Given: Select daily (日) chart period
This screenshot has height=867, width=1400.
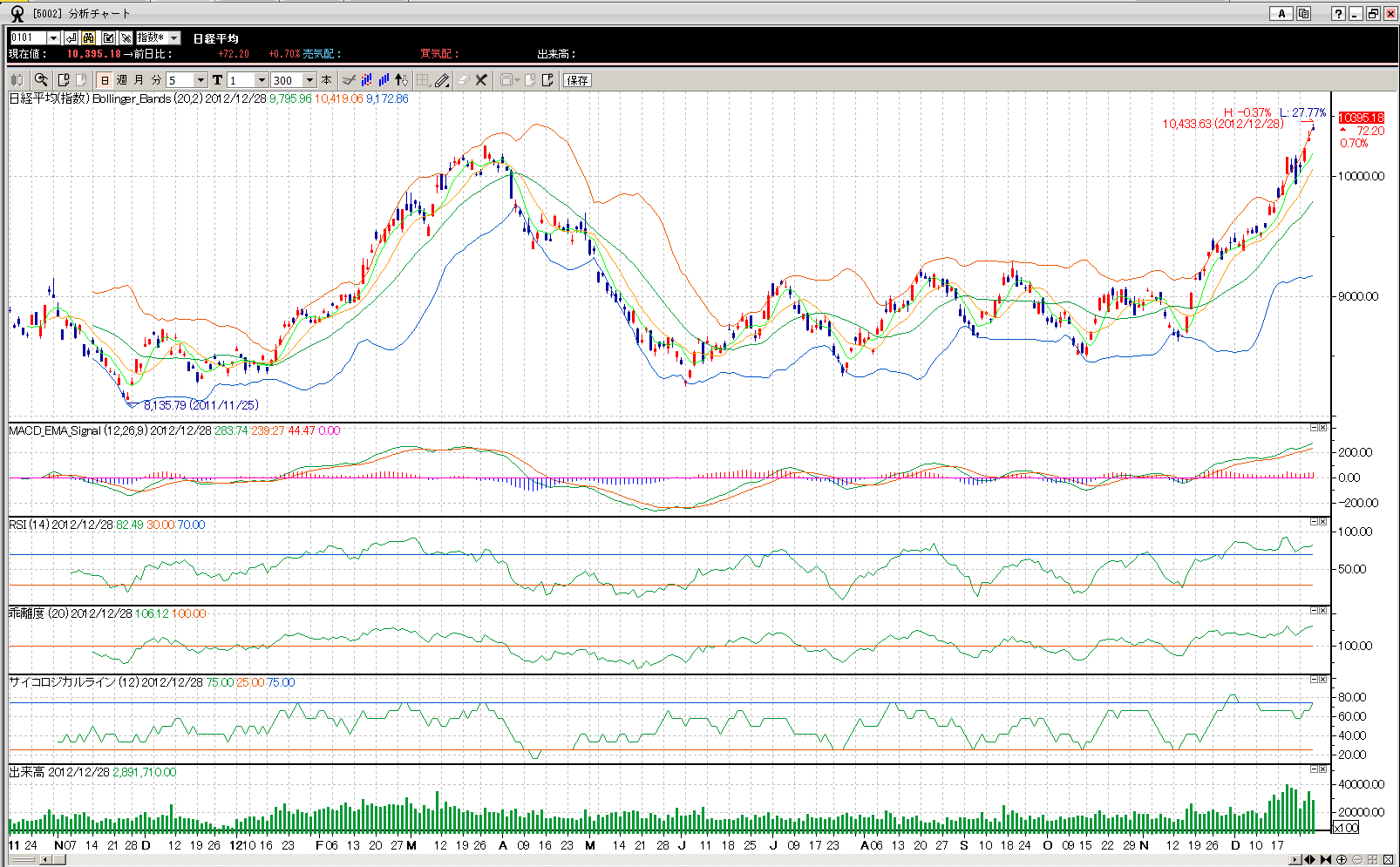Looking at the screenshot, I should click(105, 80).
